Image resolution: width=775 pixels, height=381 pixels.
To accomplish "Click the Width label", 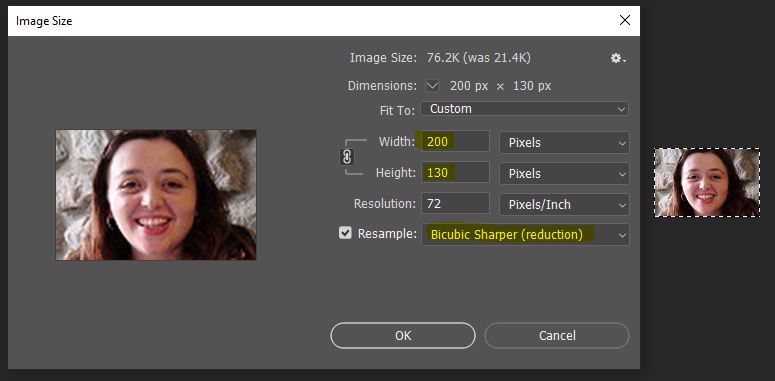I will [397, 141].
